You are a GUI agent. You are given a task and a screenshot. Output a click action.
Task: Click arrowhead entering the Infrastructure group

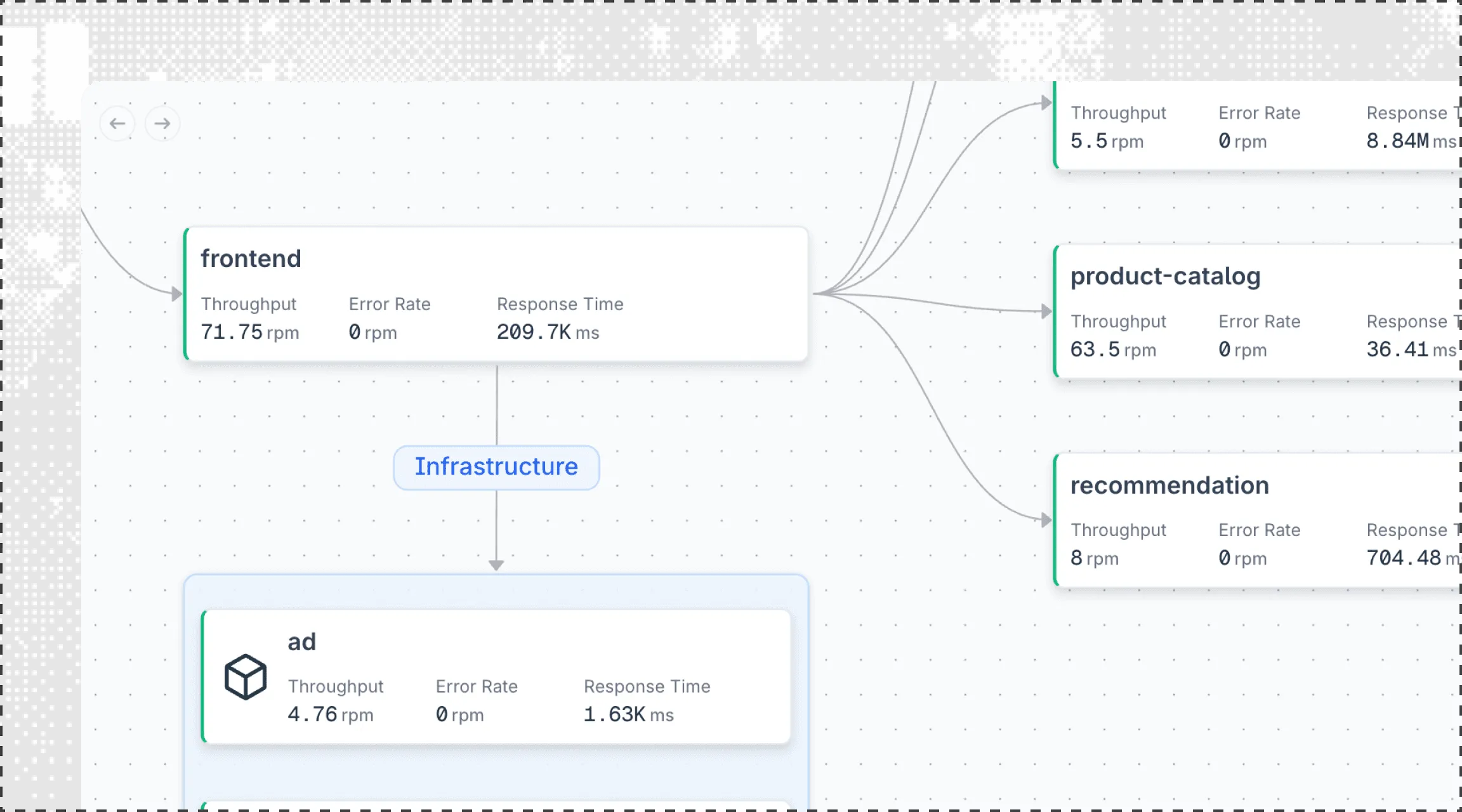point(496,565)
